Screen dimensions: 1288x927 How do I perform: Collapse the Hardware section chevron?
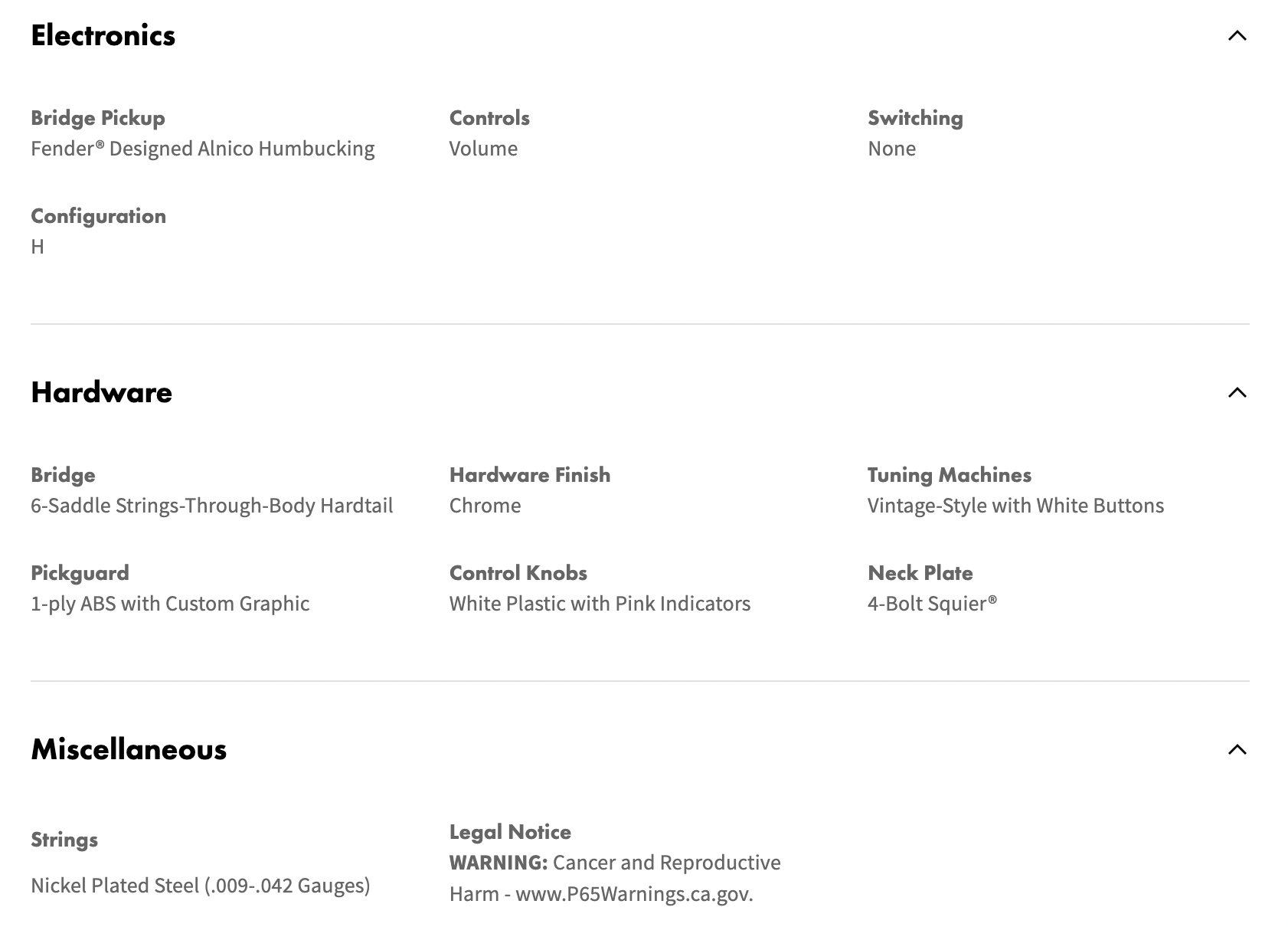pyautogui.click(x=1237, y=392)
